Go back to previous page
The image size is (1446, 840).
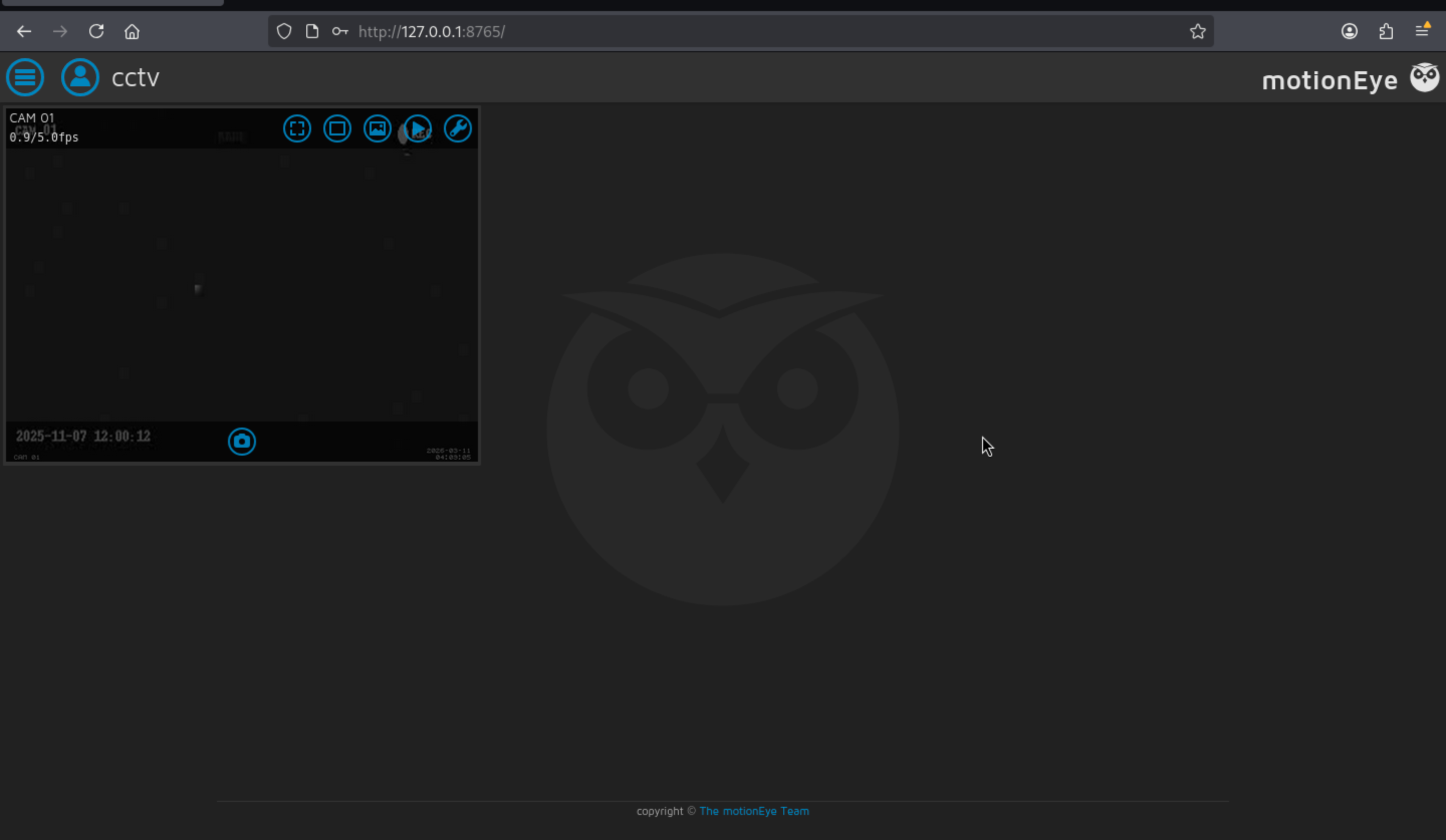24,32
